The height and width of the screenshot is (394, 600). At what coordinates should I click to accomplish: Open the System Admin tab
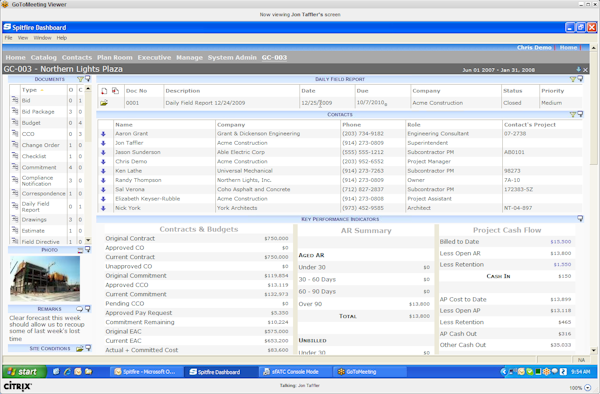(x=232, y=57)
